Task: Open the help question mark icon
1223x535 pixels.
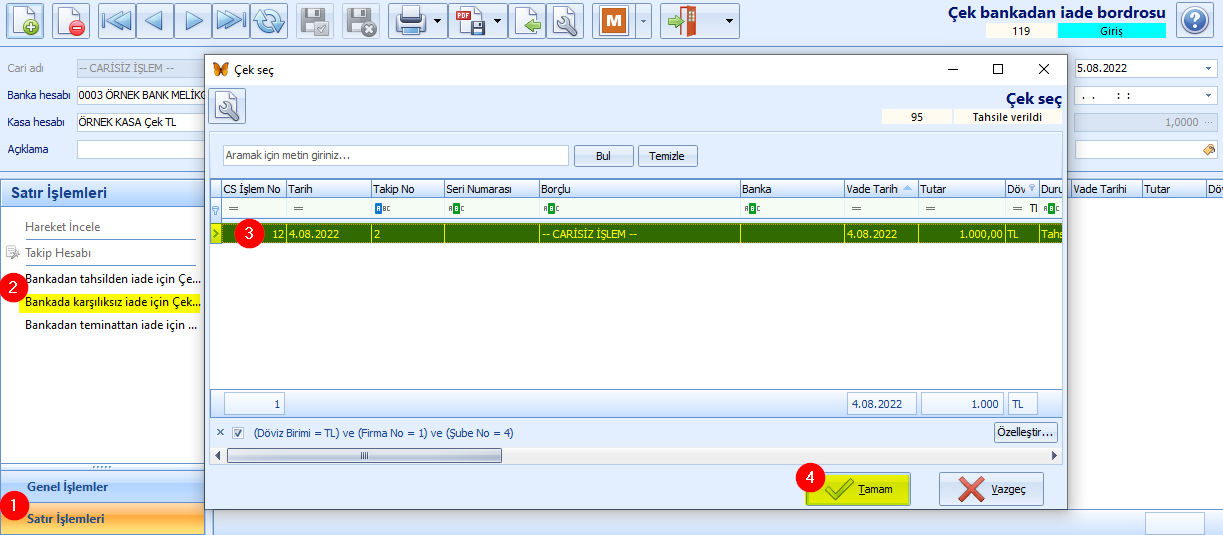Action: [x=1194, y=21]
